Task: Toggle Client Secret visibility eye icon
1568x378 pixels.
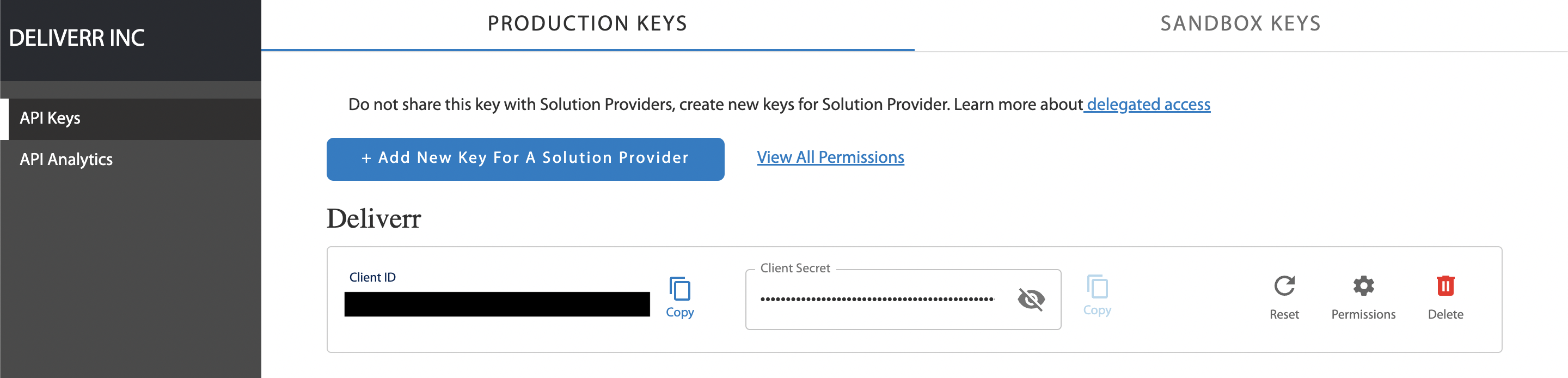Action: (x=1031, y=299)
